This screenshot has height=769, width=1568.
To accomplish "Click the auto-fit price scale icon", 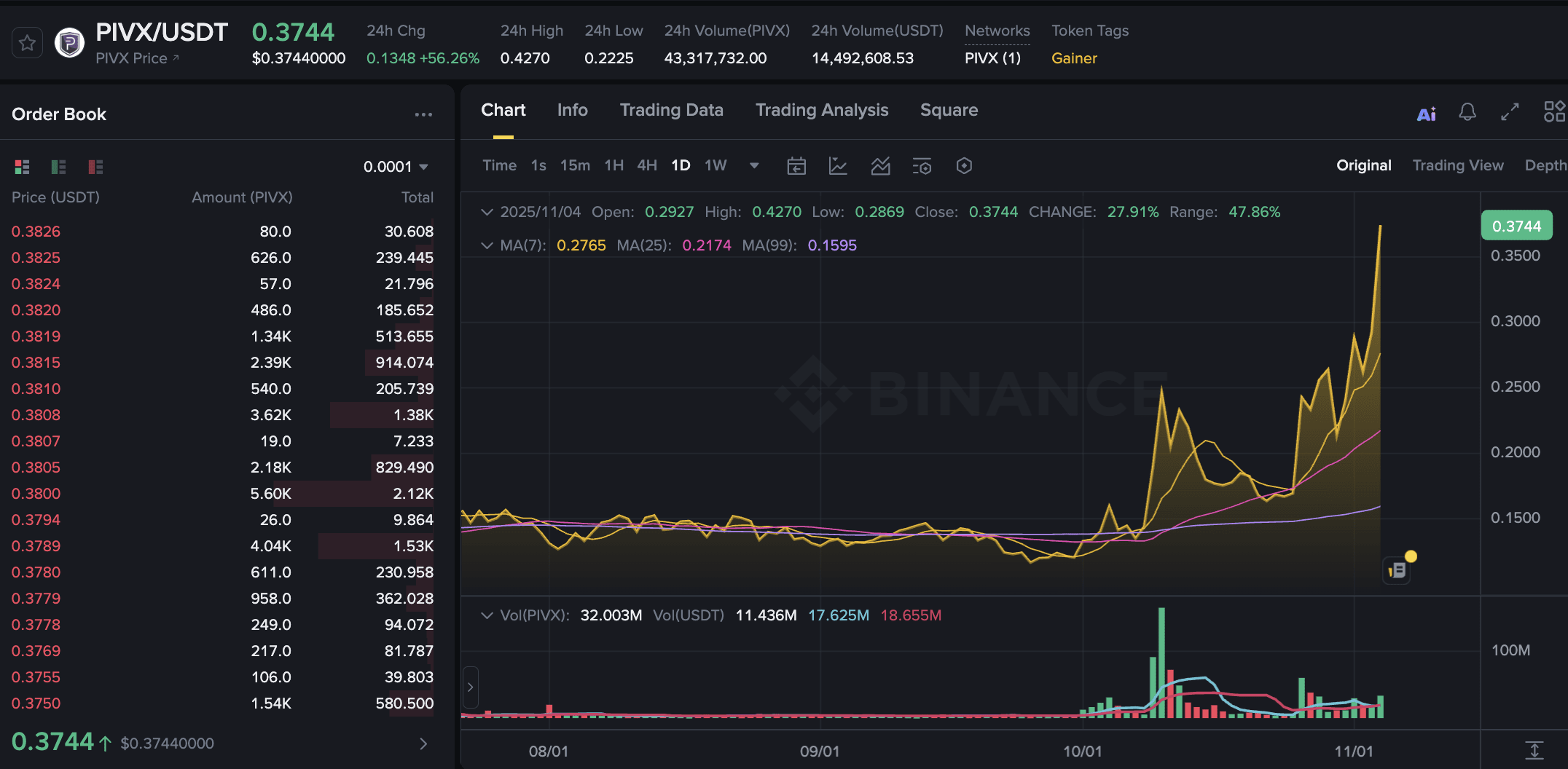I will pos(1534,750).
